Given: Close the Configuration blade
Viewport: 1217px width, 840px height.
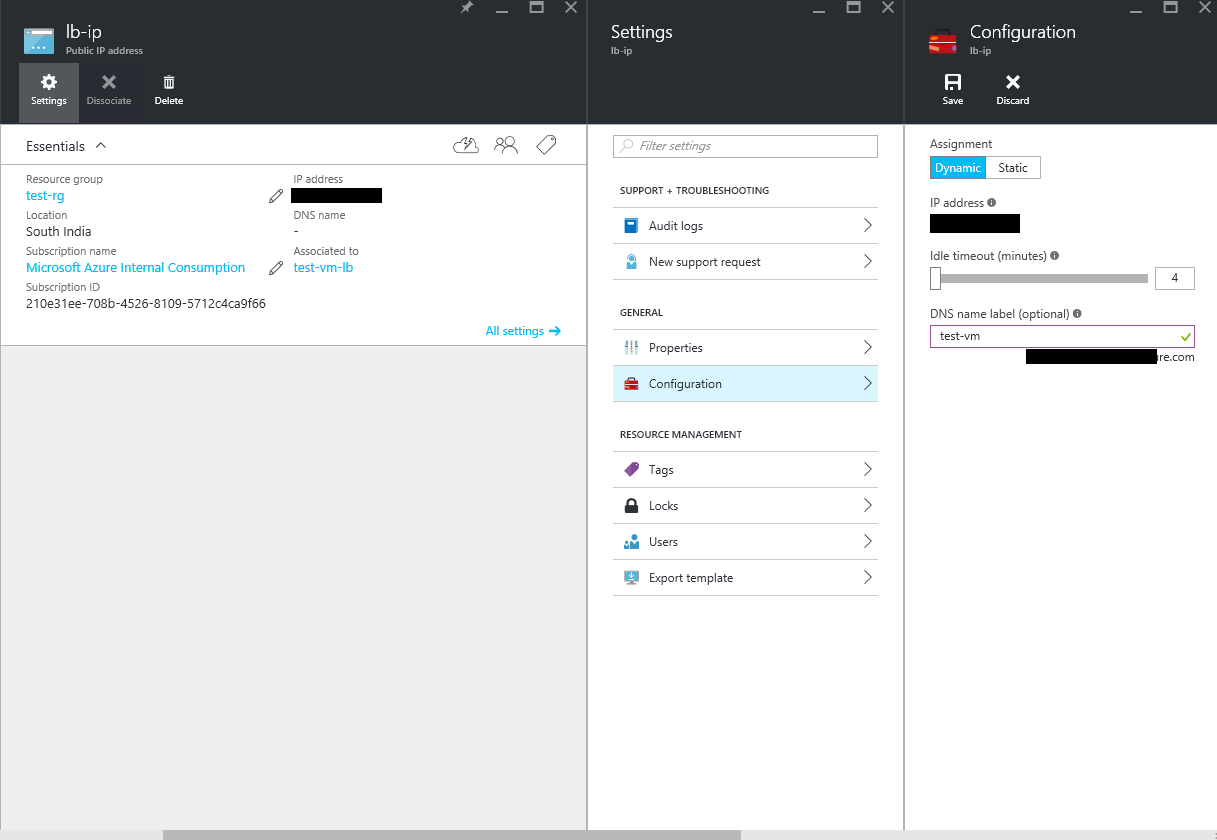Looking at the screenshot, I should pos(1204,7).
